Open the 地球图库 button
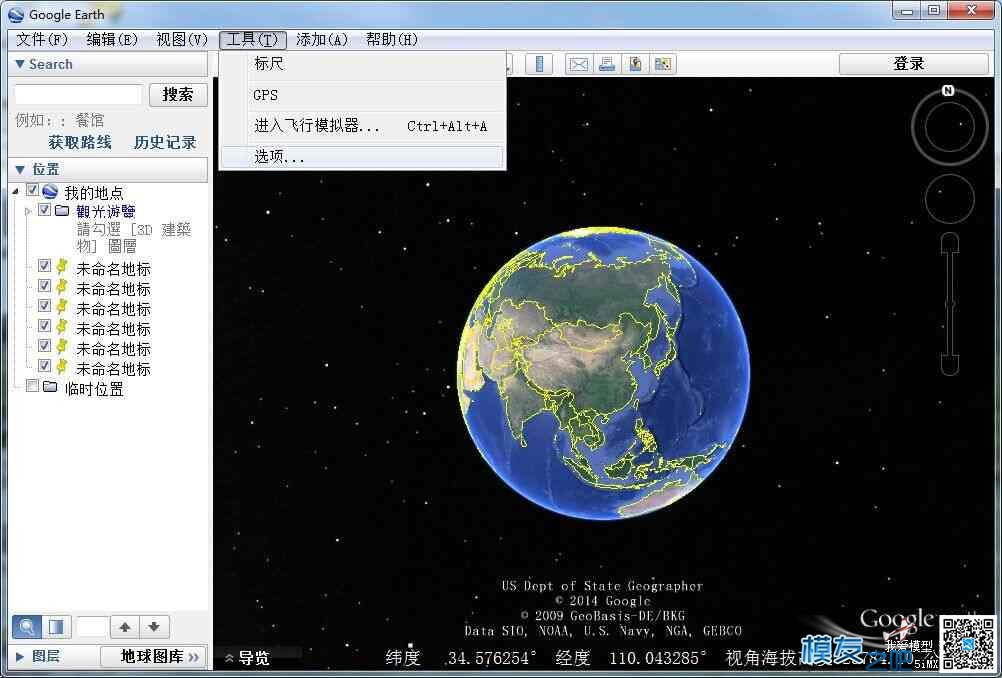The width and height of the screenshot is (1002, 678). click(153, 656)
